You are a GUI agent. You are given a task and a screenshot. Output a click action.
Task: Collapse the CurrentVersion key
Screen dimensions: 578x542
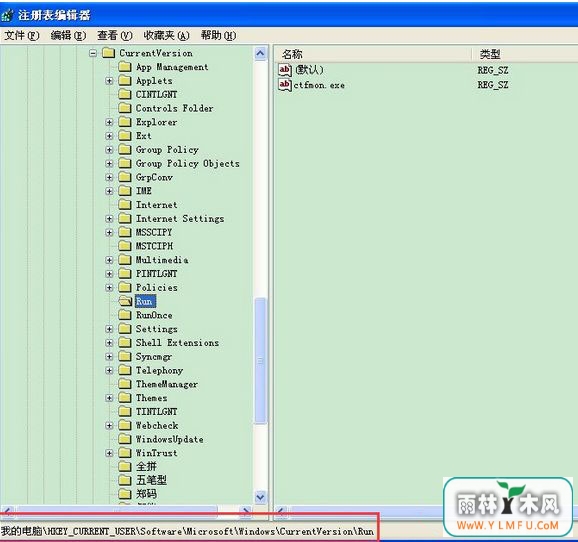coord(93,53)
